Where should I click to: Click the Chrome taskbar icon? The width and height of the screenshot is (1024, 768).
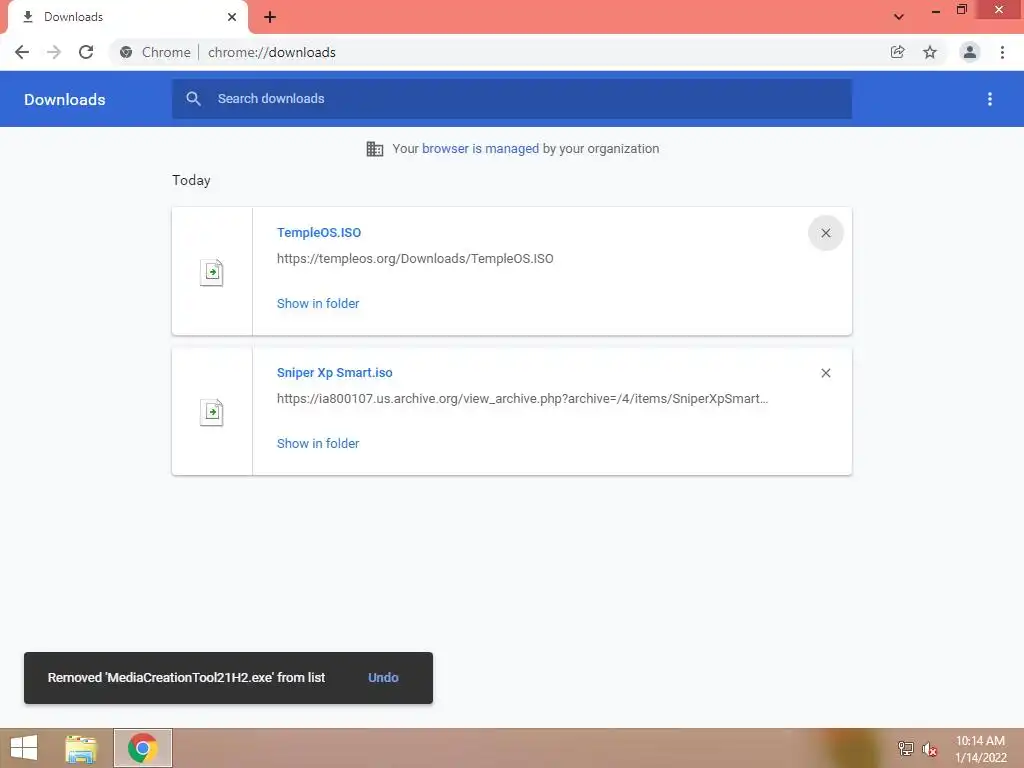(143, 748)
